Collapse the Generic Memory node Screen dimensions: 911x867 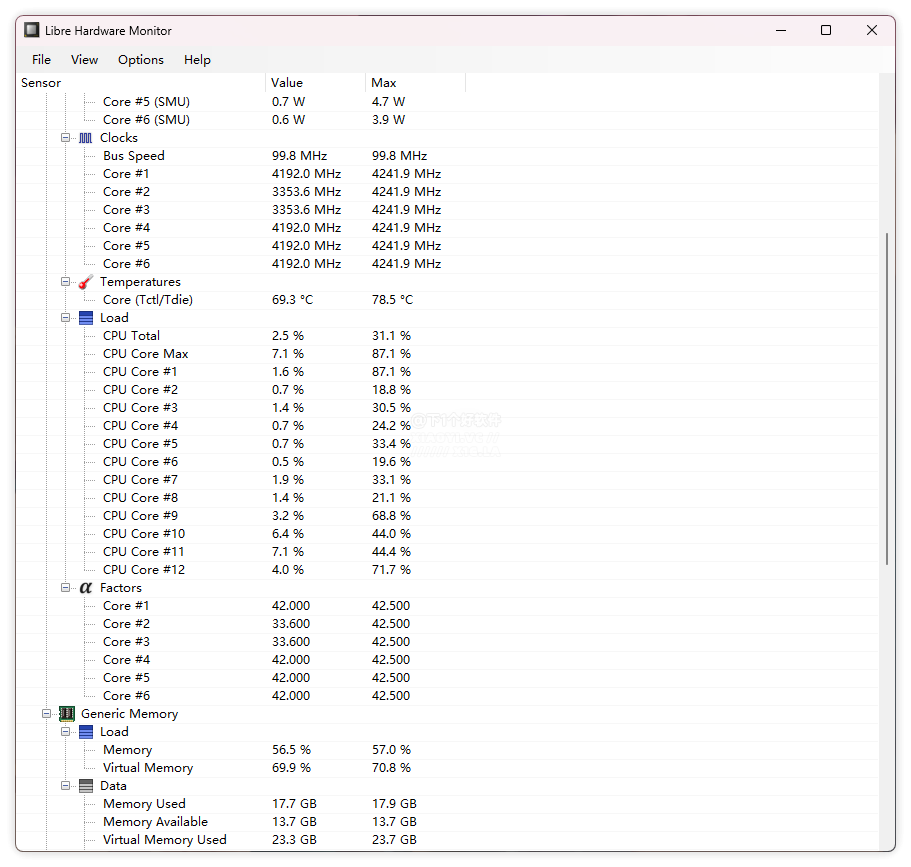click(46, 714)
